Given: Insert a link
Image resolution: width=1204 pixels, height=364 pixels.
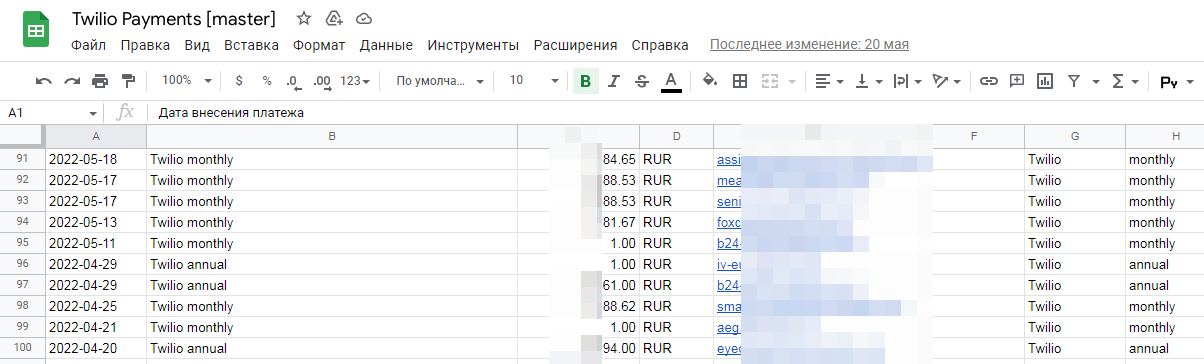Looking at the screenshot, I should [989, 81].
